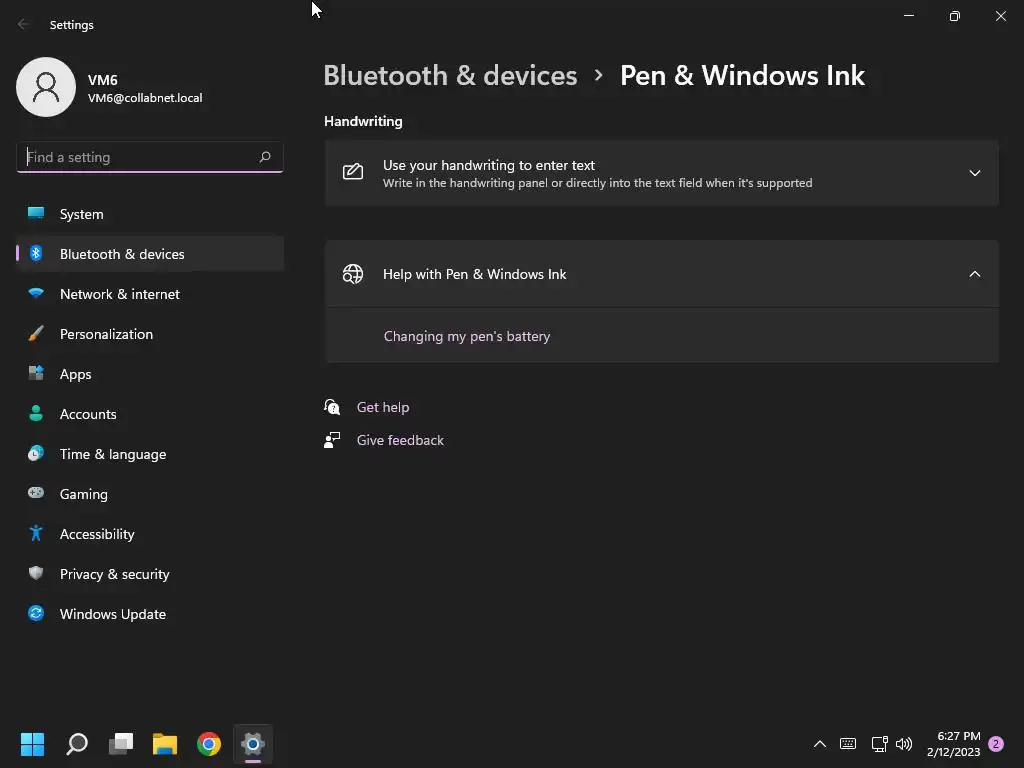The height and width of the screenshot is (768, 1024).
Task: Click the VM6 user profile avatar
Action: coord(46,87)
